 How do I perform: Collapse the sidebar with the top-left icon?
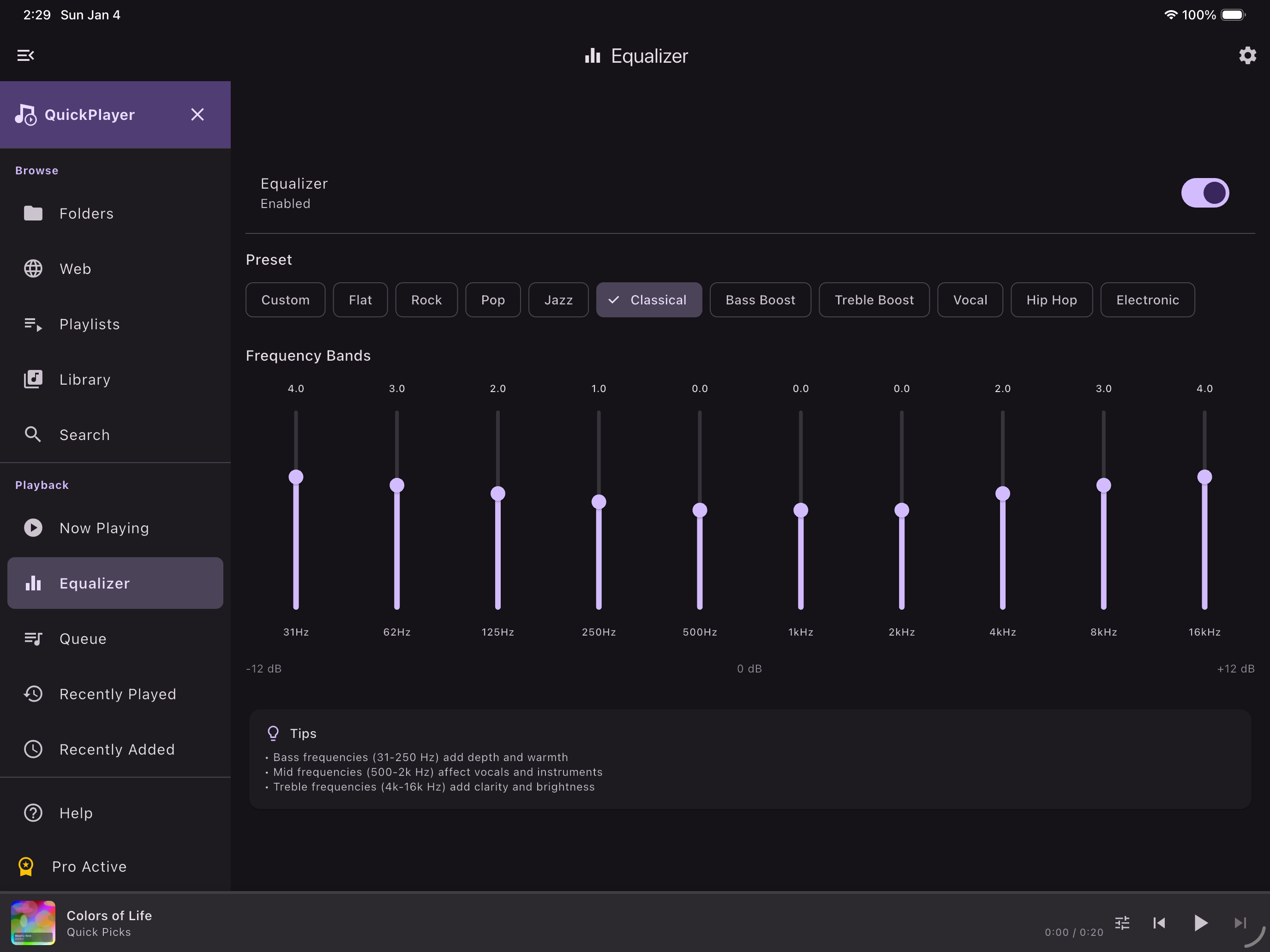point(25,55)
